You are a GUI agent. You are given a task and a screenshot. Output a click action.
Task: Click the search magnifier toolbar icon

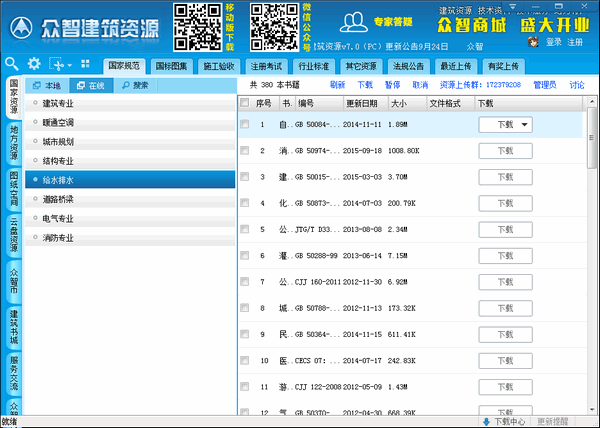pos(13,63)
